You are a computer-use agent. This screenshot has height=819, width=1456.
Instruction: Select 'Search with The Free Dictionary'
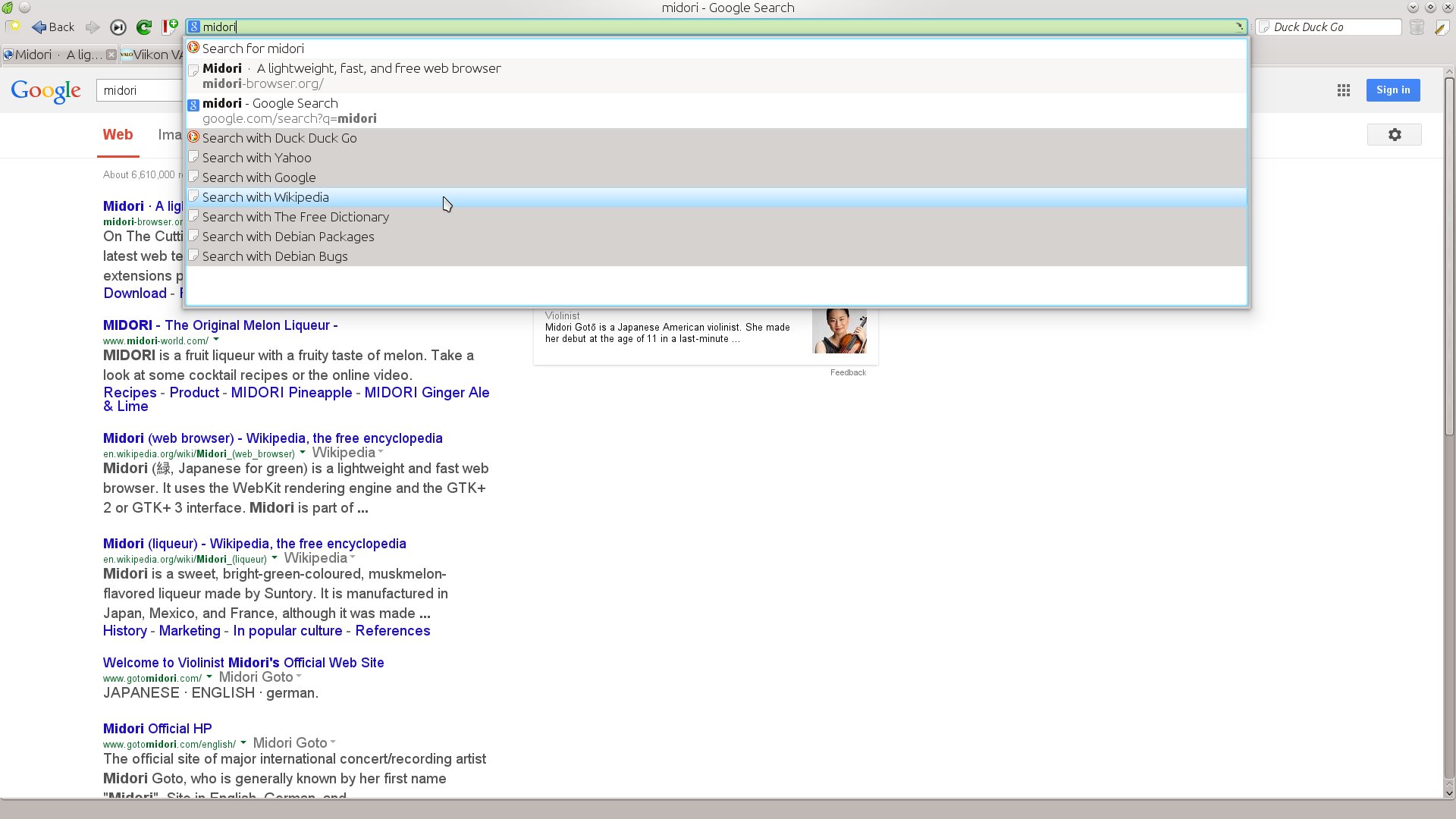pos(717,217)
